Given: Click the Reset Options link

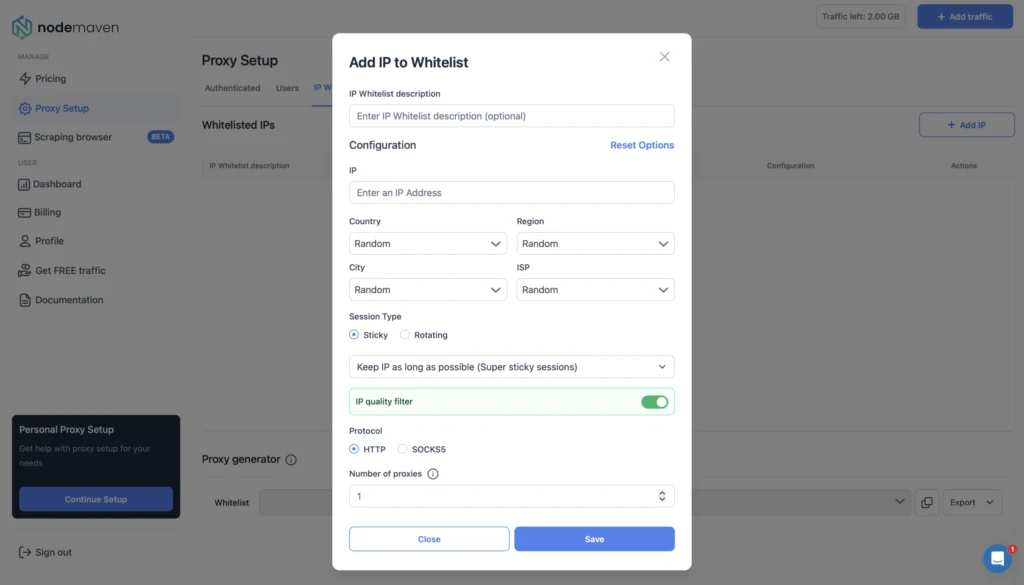Looking at the screenshot, I should coord(642,146).
